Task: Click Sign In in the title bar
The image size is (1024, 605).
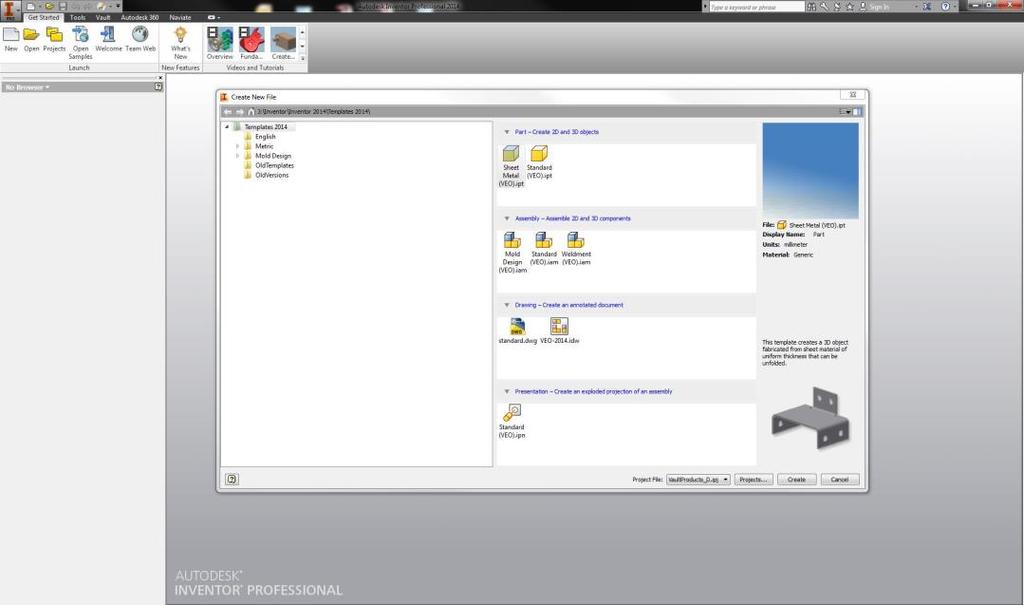Action: [x=879, y=7]
